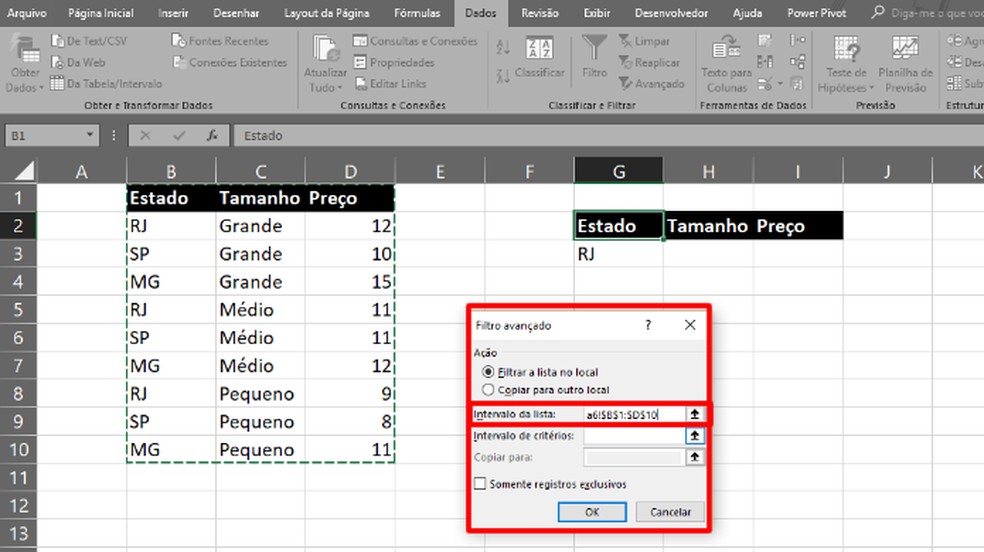The width and height of the screenshot is (984, 552).
Task: Click the Cancelar button
Action: 670,512
